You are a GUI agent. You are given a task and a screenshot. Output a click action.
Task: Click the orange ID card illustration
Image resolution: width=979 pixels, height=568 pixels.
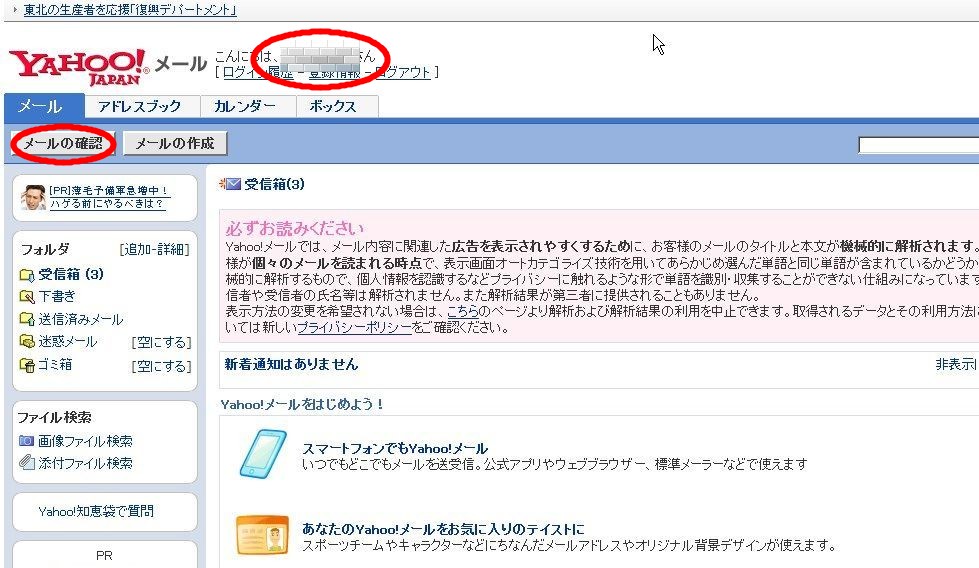coord(262,536)
